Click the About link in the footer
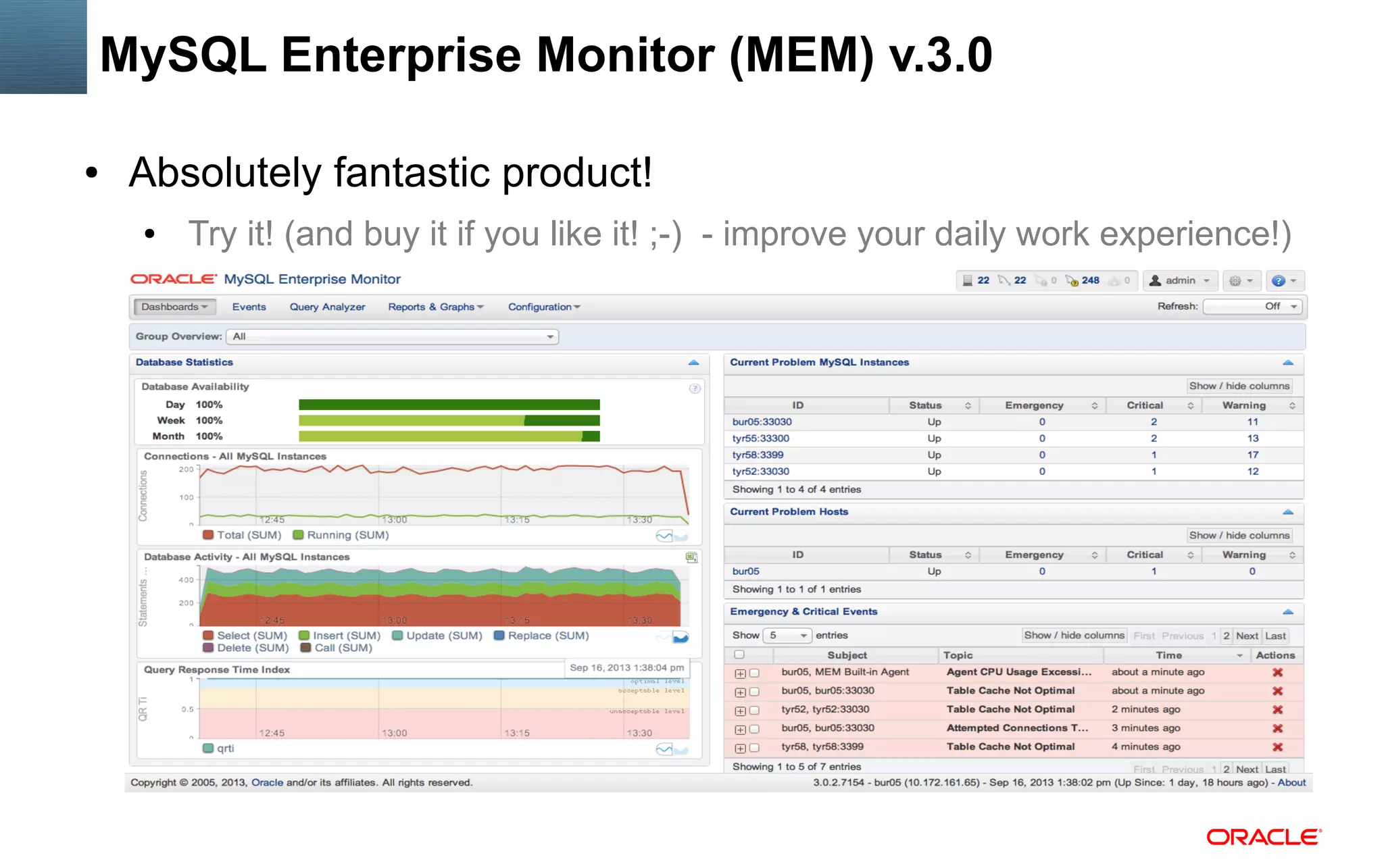The width and height of the screenshot is (1384, 868). 1291,782
